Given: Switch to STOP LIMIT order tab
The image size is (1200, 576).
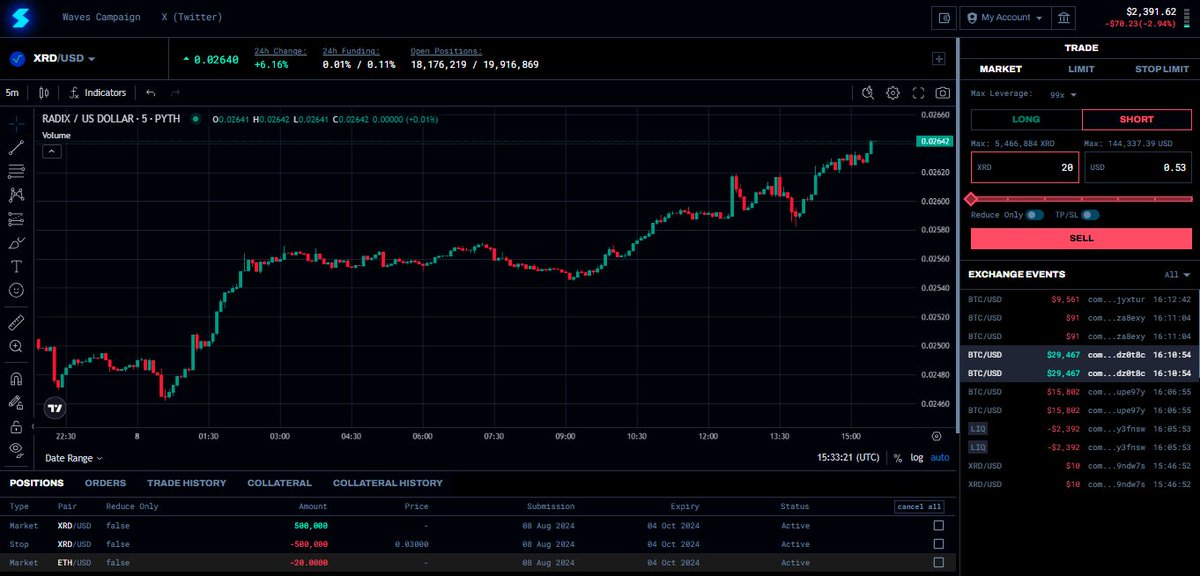Looking at the screenshot, I should coord(1162,69).
